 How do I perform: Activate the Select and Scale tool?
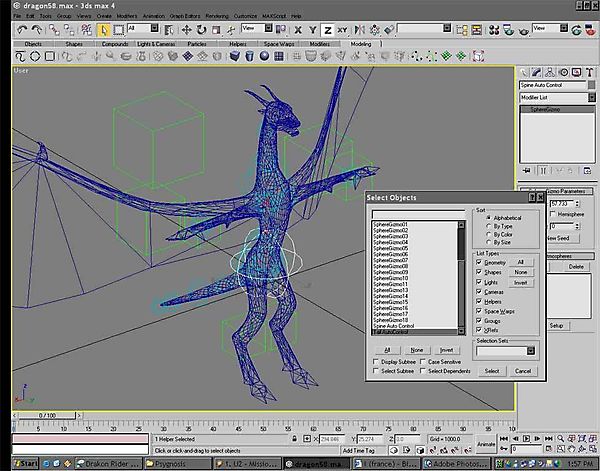pyautogui.click(x=216, y=29)
